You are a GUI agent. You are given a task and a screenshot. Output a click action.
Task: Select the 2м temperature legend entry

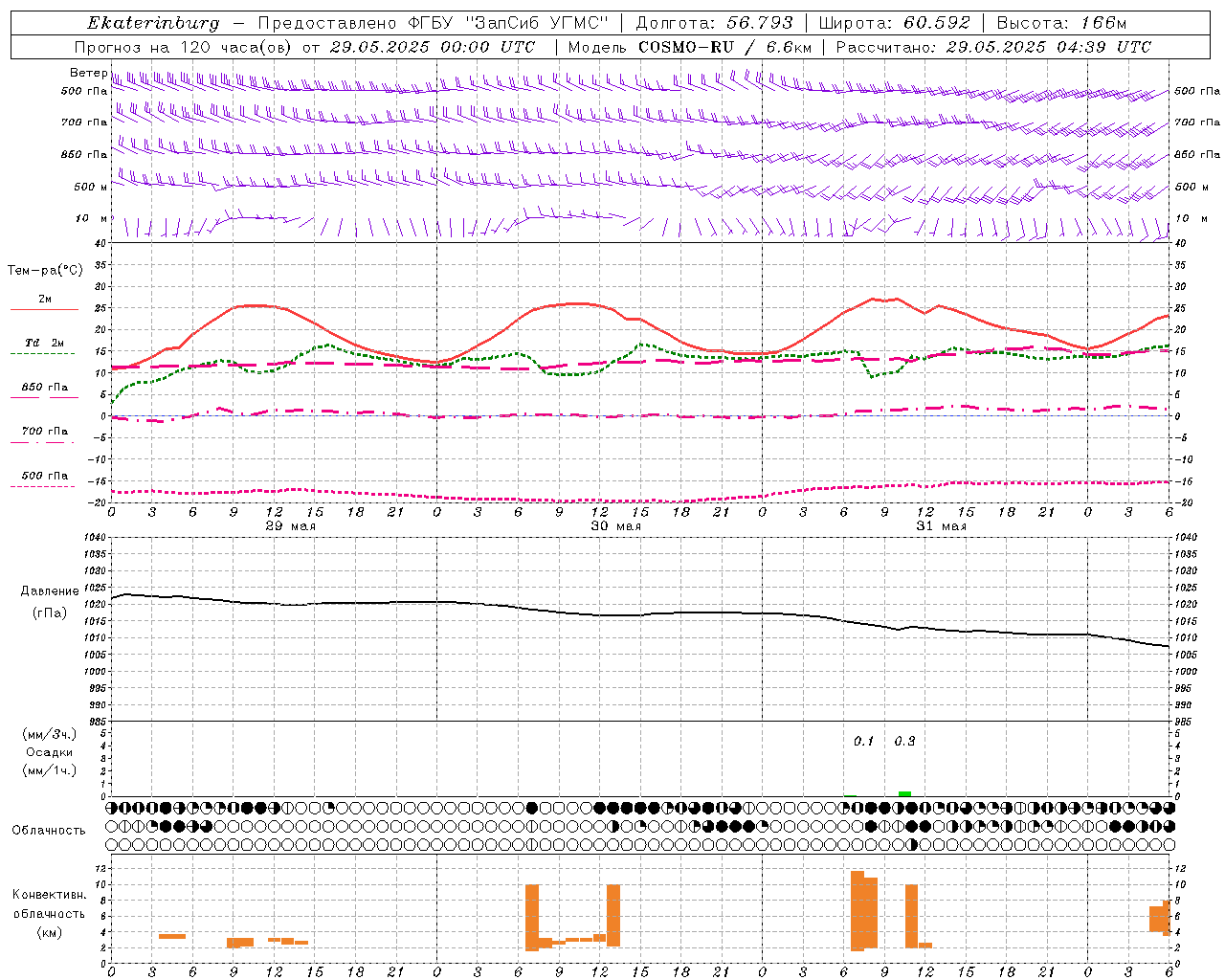(45, 299)
